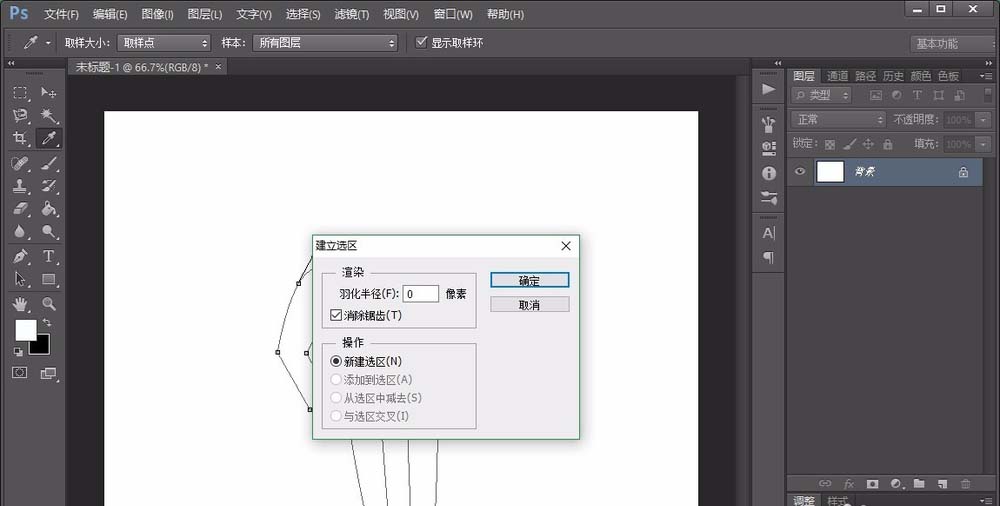The width and height of the screenshot is (1000, 506).
Task: Select the Brush tool
Action: coord(49,163)
